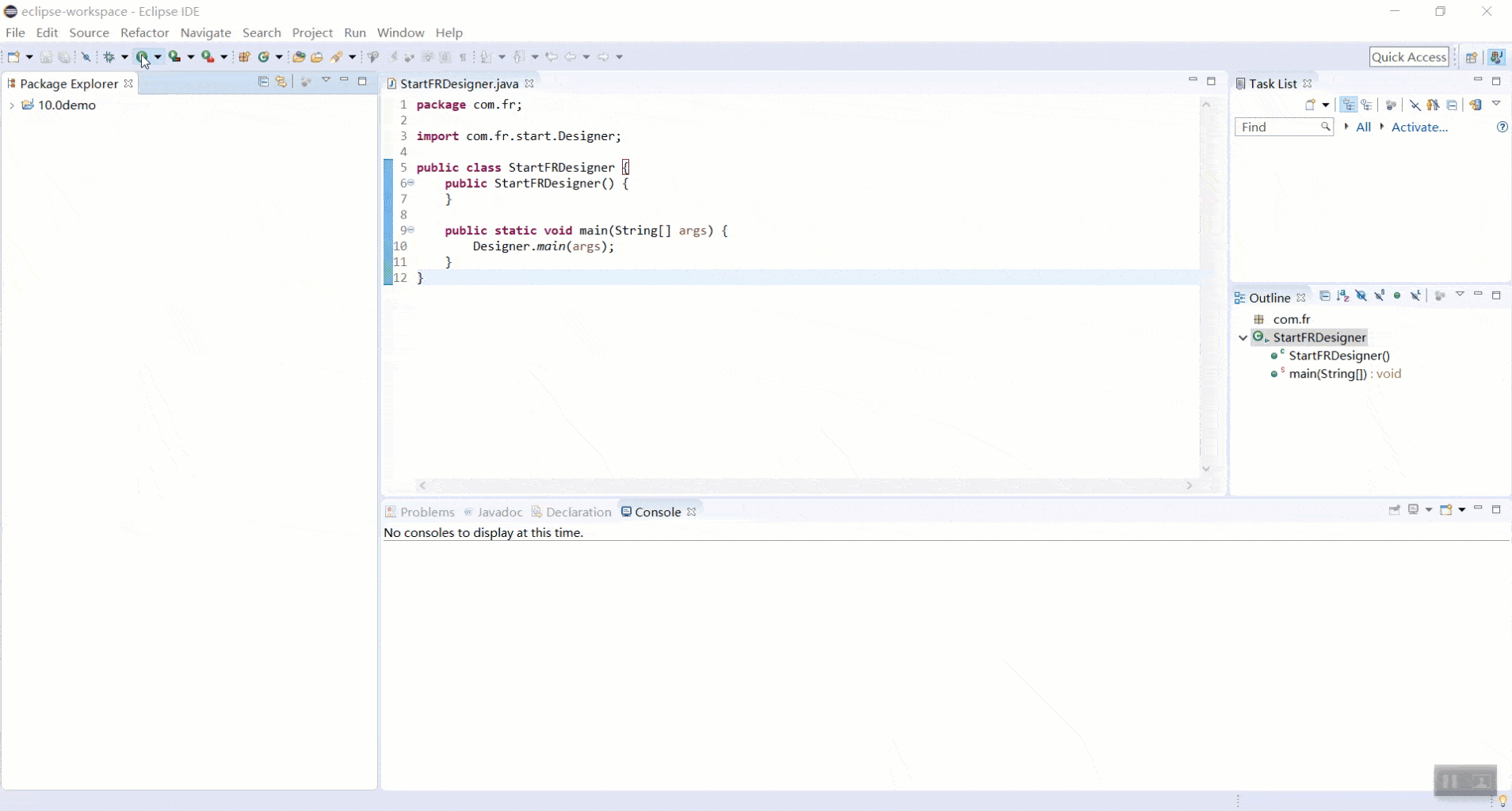The width and height of the screenshot is (1512, 811).
Task: Switch to the Problems tab
Action: [x=427, y=512]
